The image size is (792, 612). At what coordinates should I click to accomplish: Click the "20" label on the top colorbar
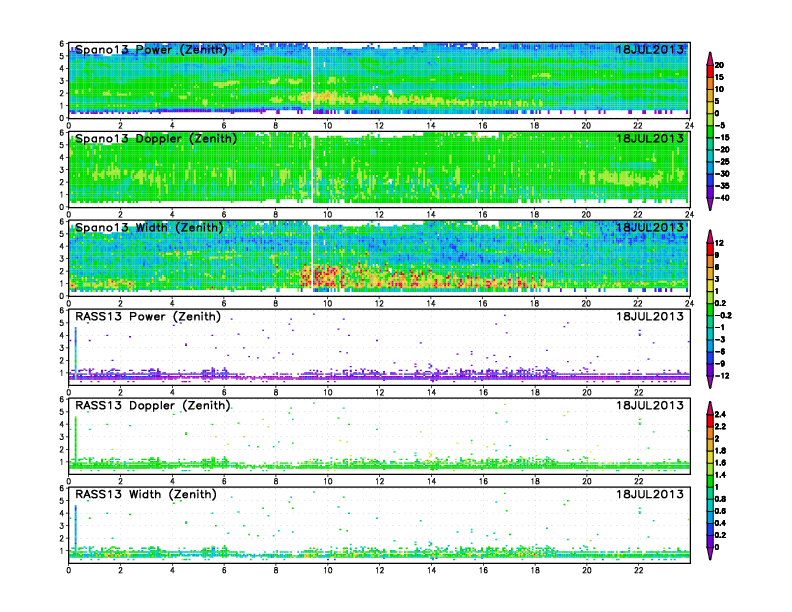tap(720, 65)
